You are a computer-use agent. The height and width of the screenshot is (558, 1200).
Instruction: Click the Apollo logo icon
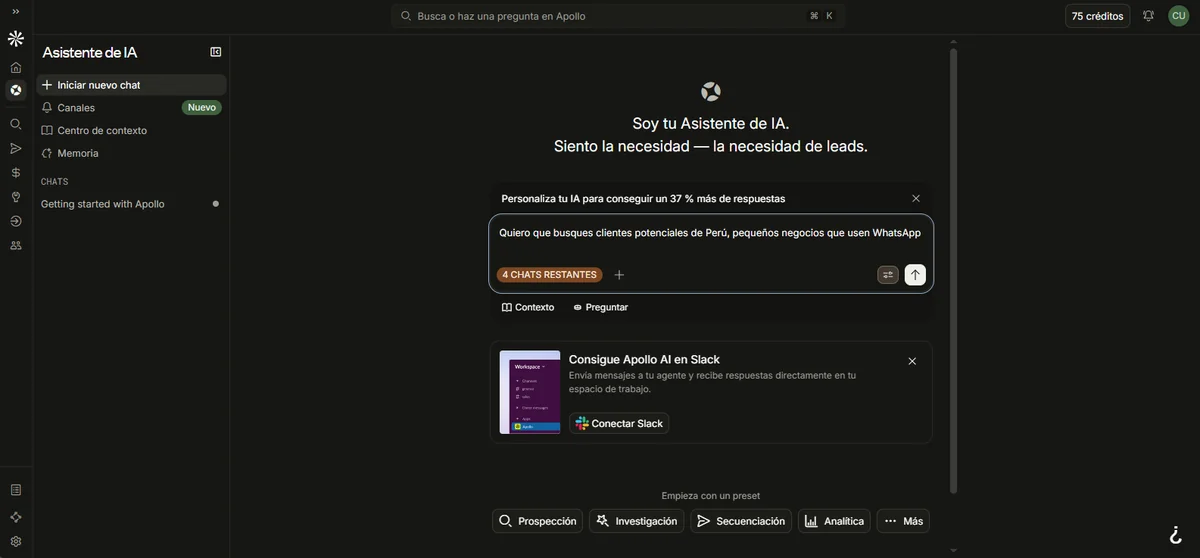pos(15,38)
